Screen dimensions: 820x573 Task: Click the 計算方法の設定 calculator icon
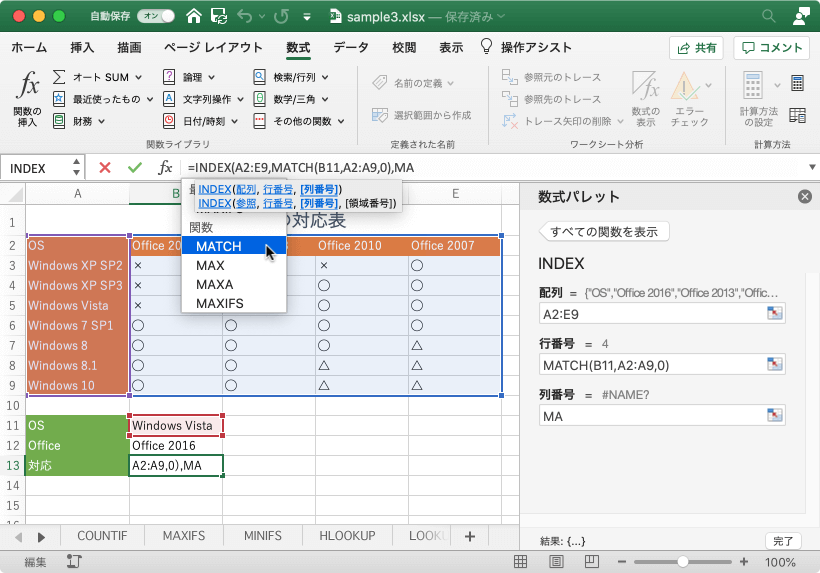pyautogui.click(x=753, y=86)
